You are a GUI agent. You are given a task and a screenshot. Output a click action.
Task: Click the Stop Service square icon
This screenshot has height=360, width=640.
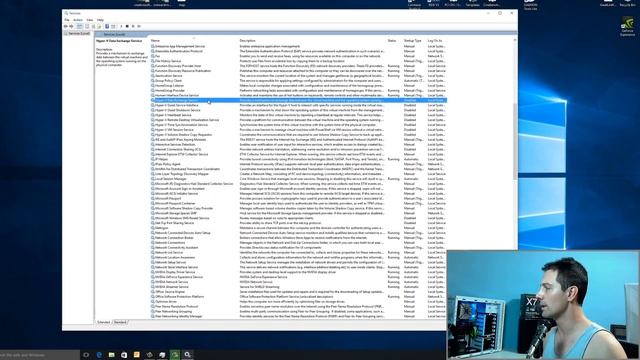tap(127, 26)
